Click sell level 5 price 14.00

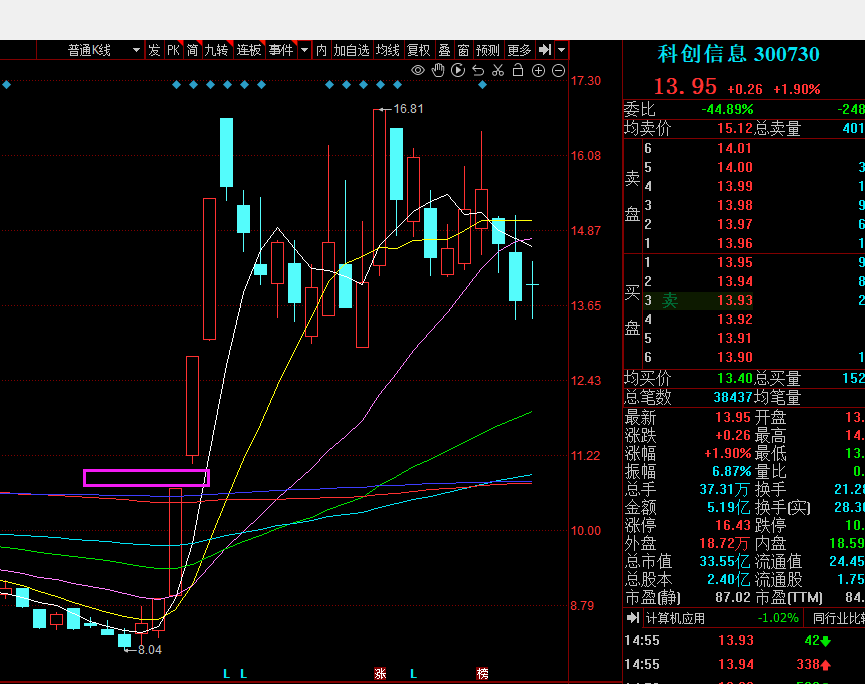click(734, 167)
